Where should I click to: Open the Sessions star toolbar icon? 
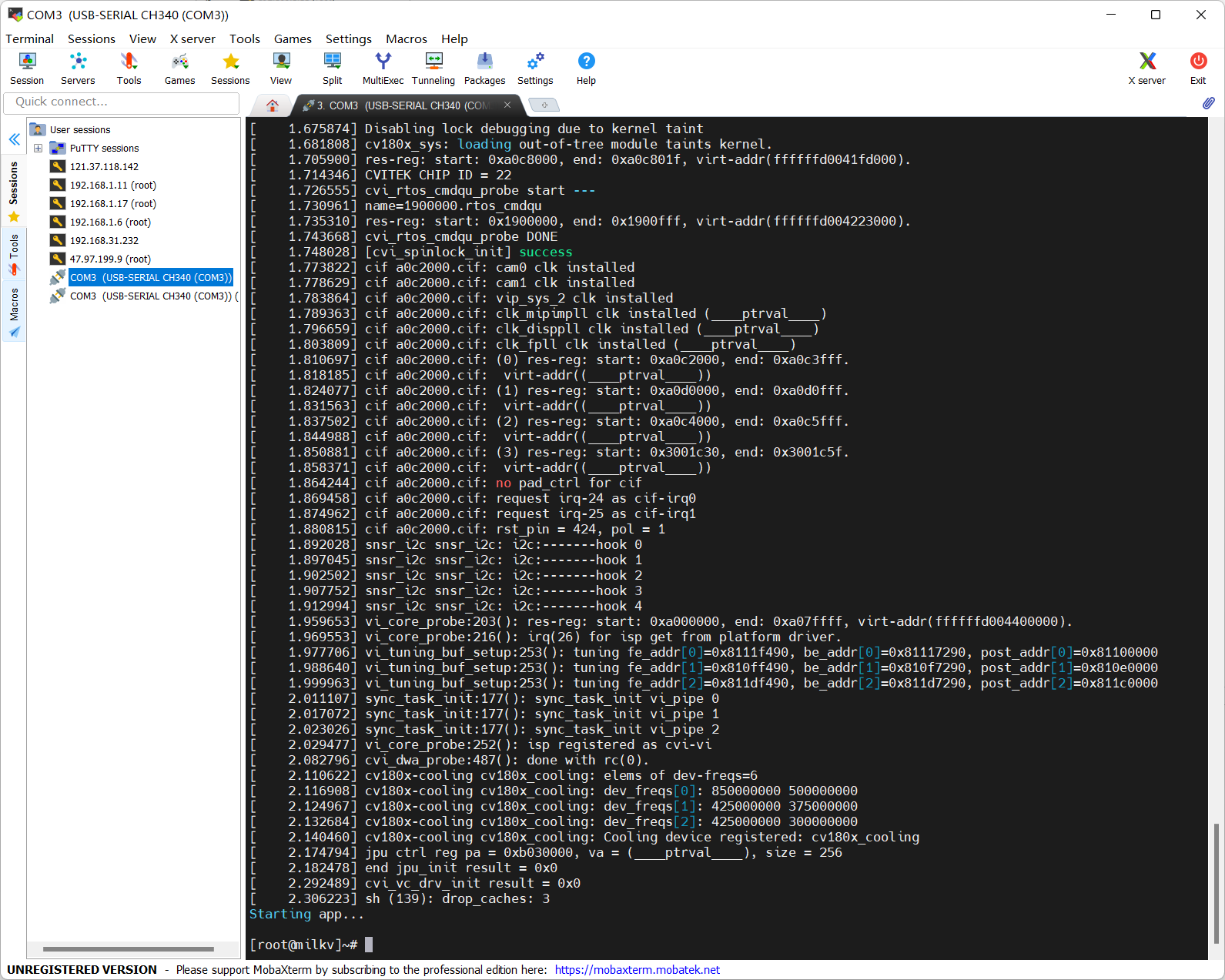(230, 68)
